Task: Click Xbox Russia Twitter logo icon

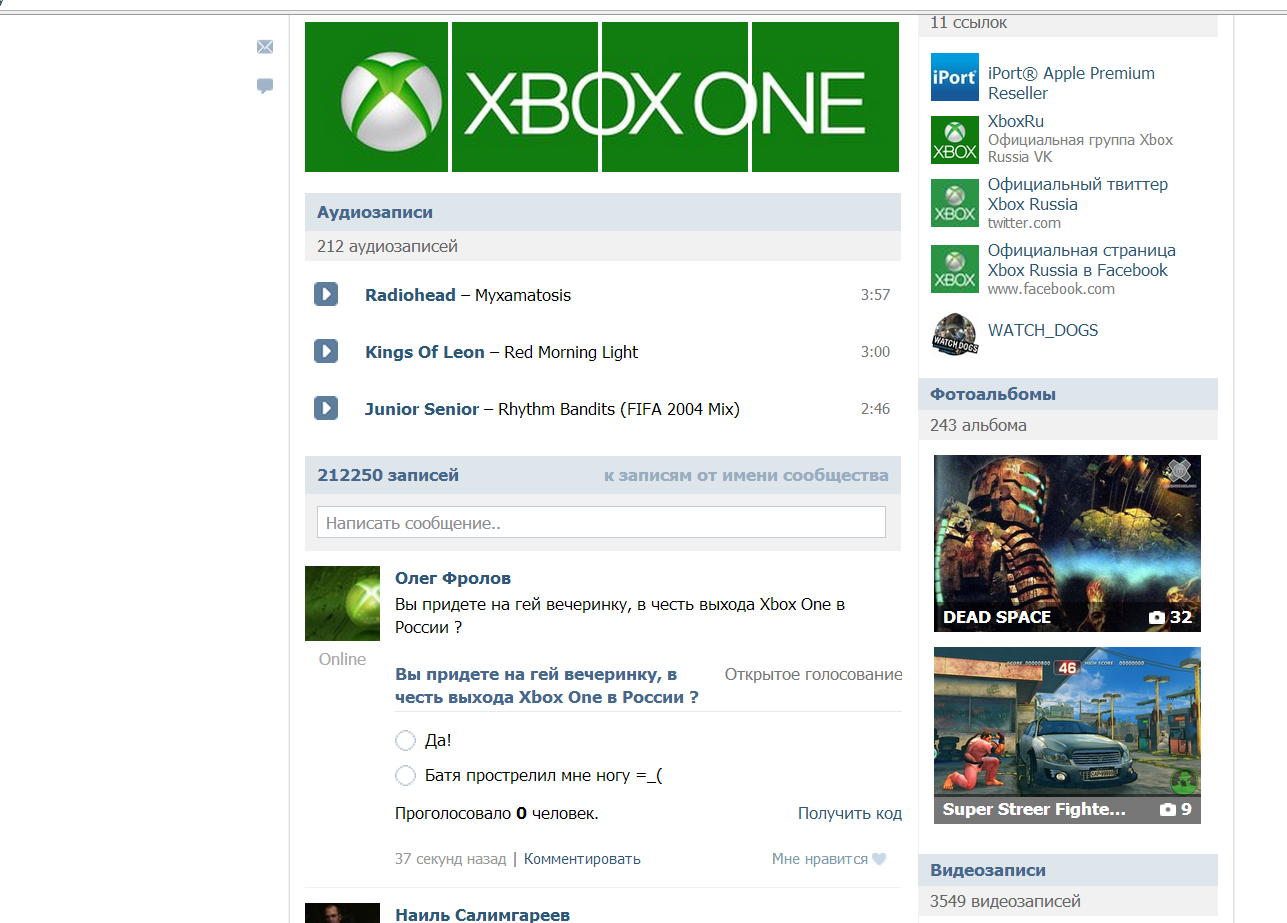Action: (x=955, y=203)
